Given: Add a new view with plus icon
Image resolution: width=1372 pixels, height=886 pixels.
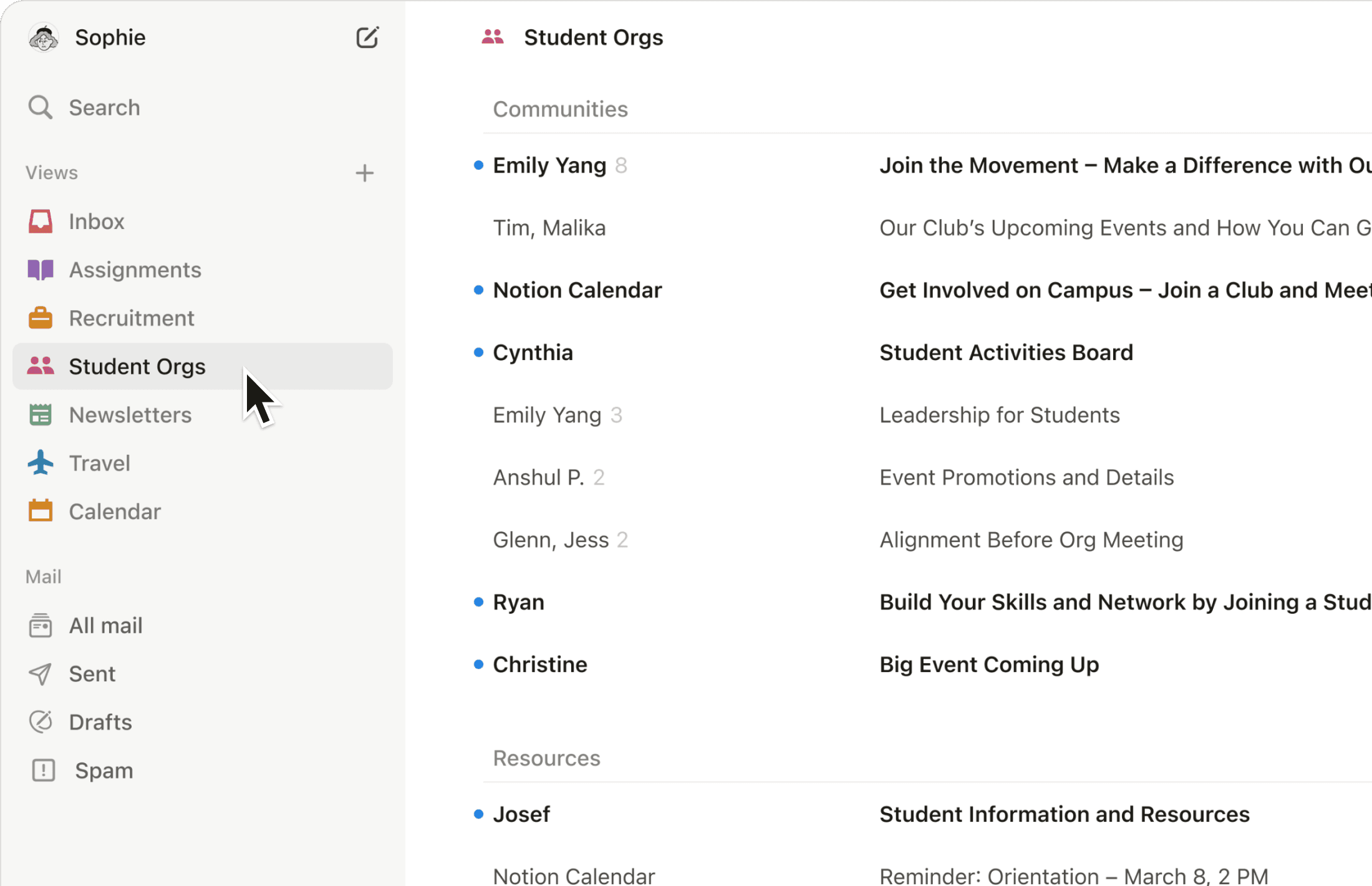Looking at the screenshot, I should [x=365, y=173].
